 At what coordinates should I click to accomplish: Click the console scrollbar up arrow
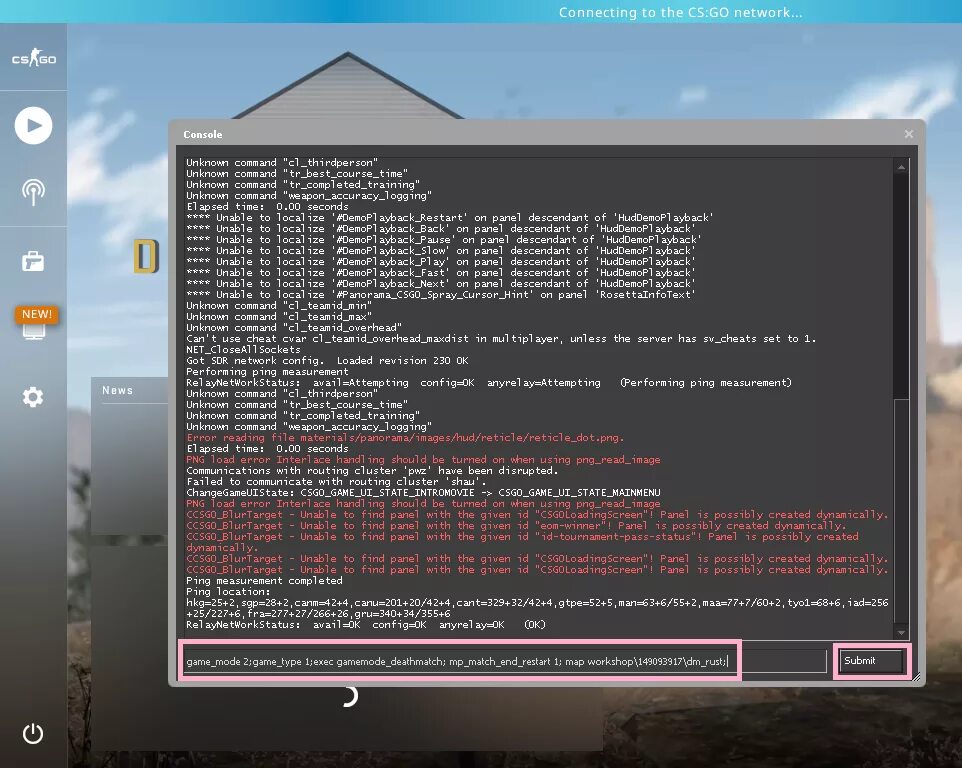(x=901, y=166)
